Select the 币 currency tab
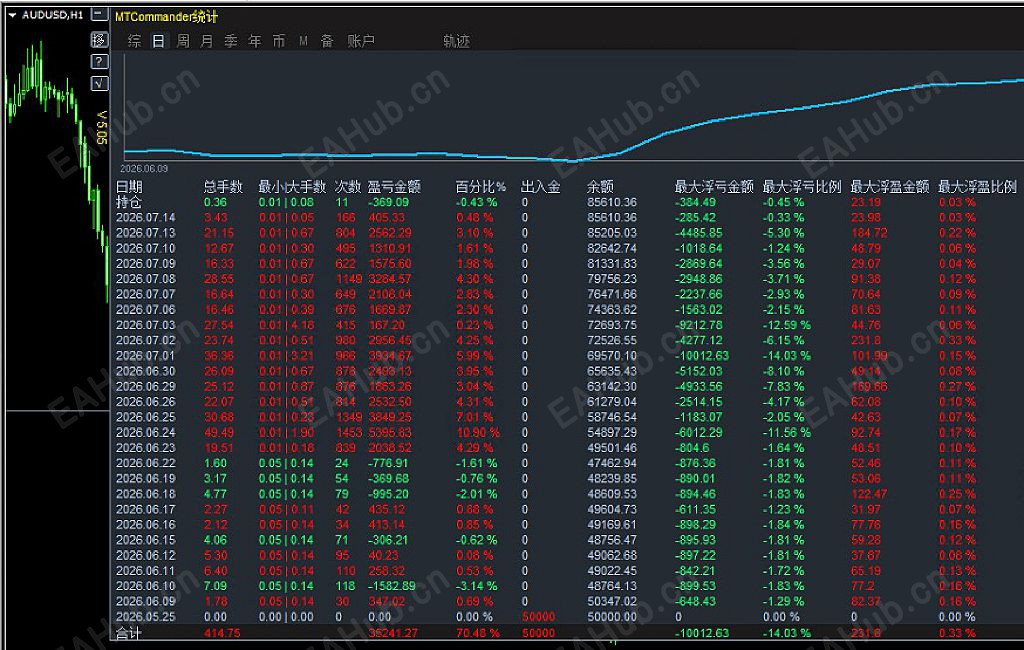The height and width of the screenshot is (650, 1024). pos(279,41)
